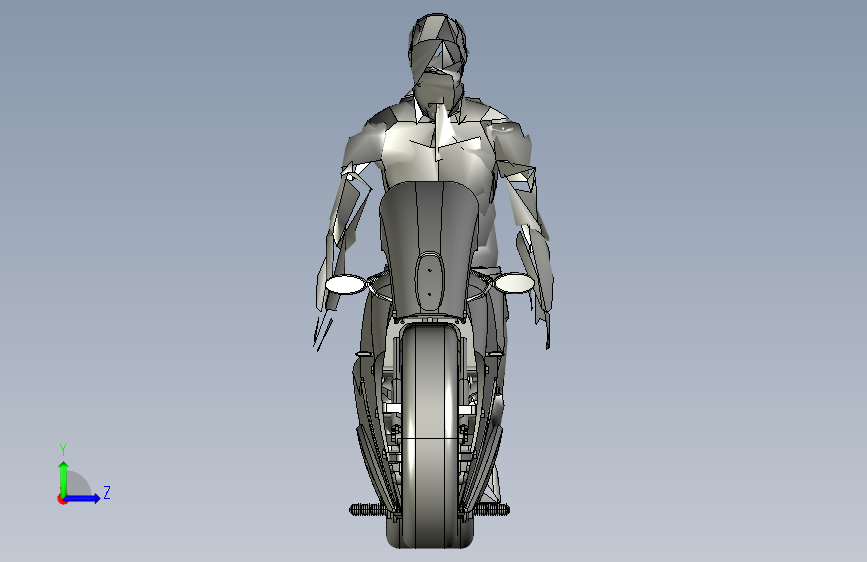
Task: Click the green Y axis arrow of the triad
Action: coord(64,478)
